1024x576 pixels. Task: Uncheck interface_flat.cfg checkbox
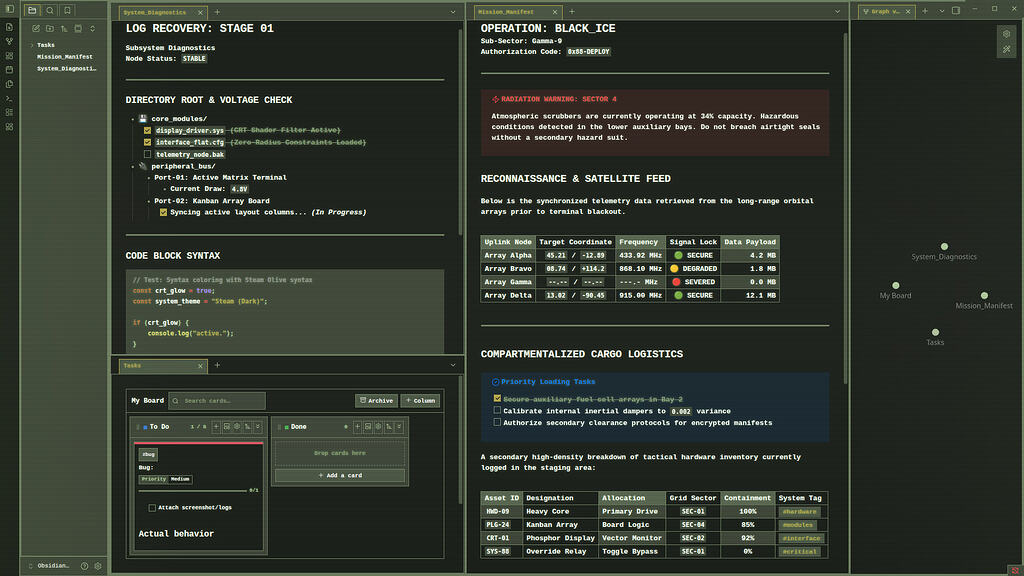pos(148,142)
